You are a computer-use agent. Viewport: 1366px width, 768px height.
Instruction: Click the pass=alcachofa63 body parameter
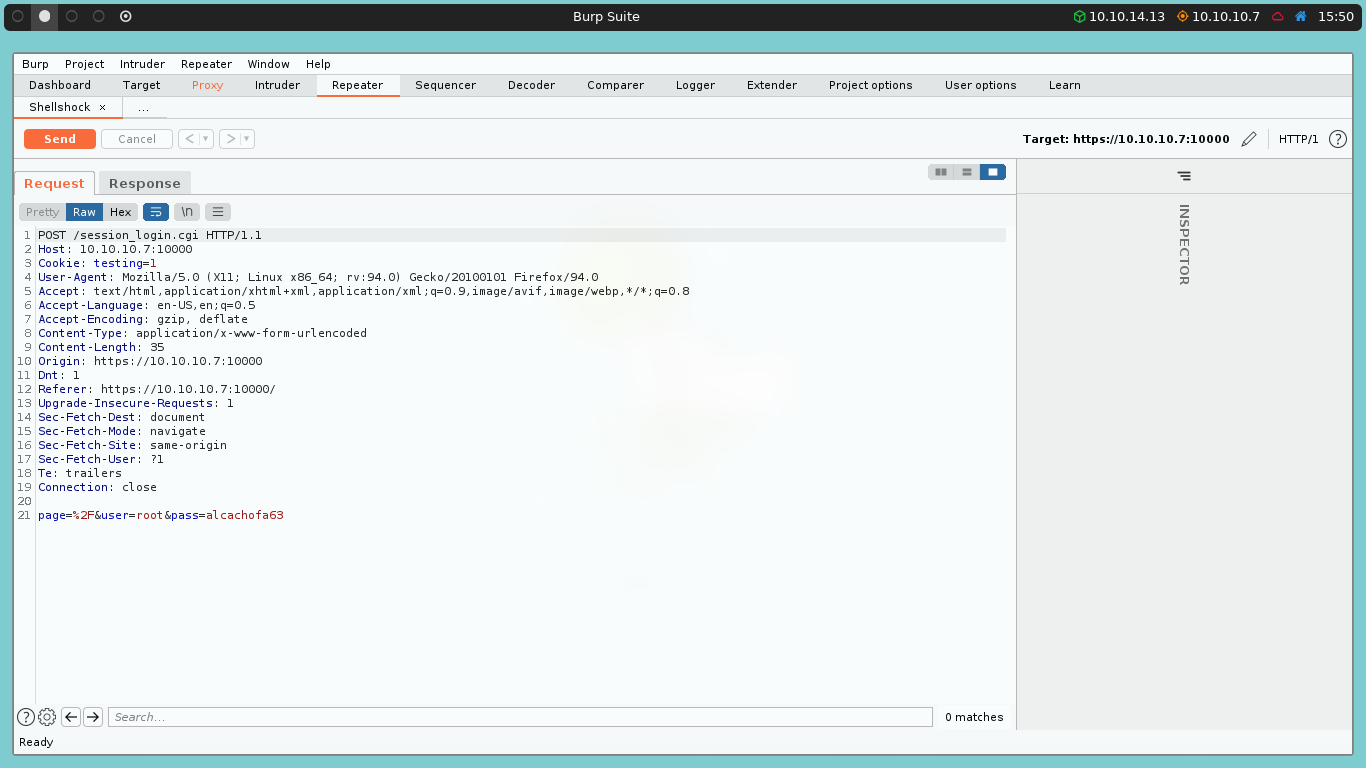[227, 515]
